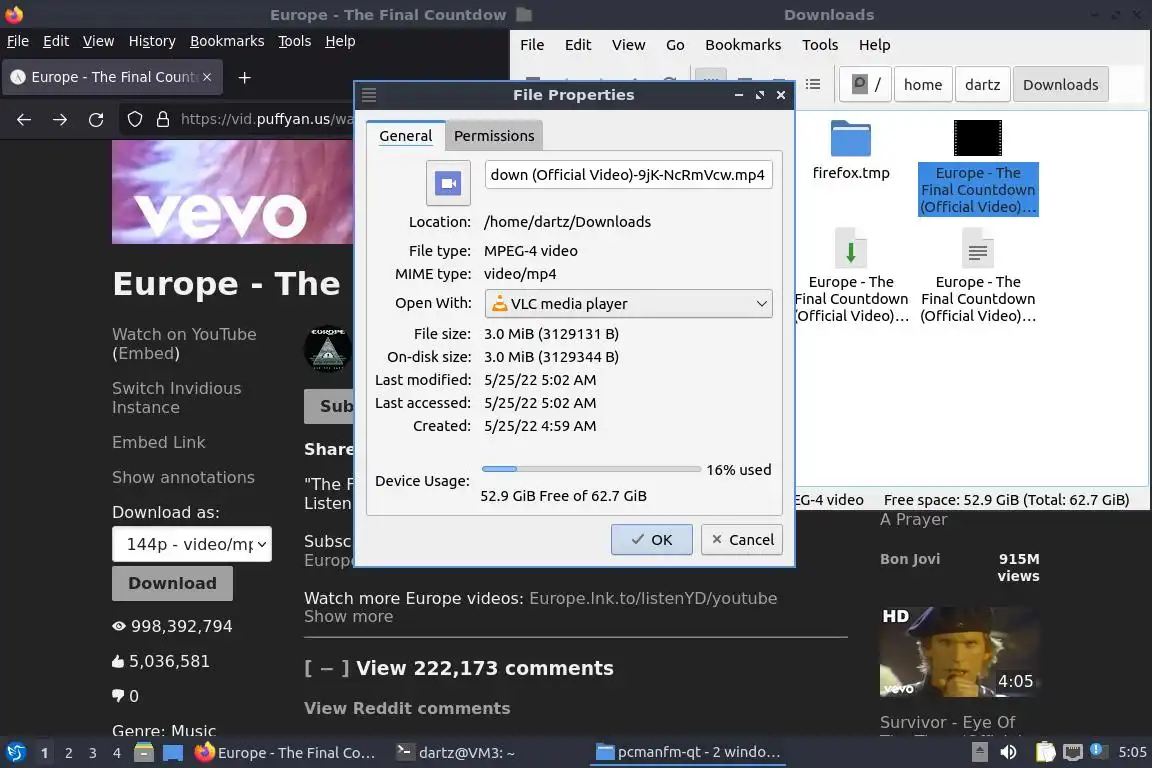The width and height of the screenshot is (1152, 768).
Task: Click the update notification tray icon
Action: pos(1097,750)
